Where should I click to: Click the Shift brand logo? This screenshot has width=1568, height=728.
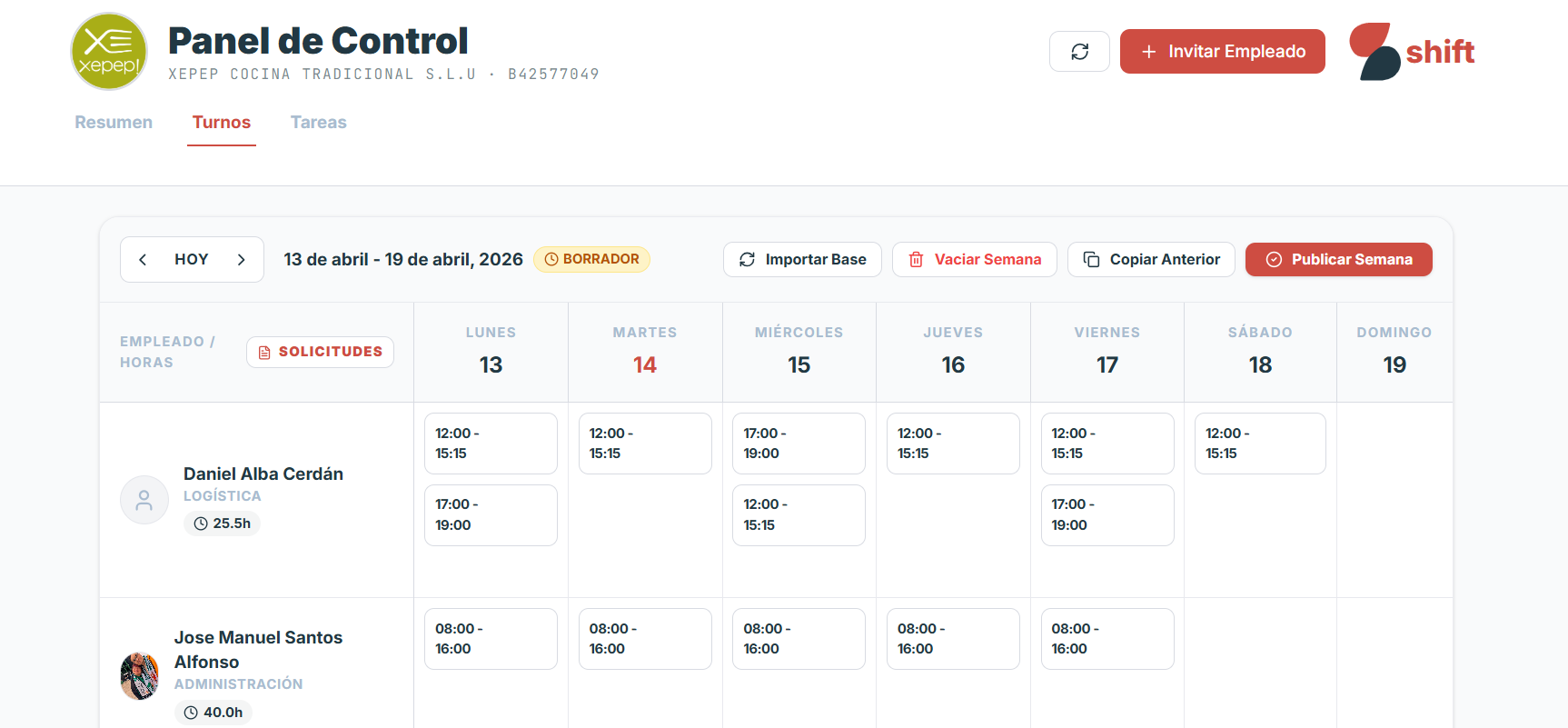click(1412, 52)
